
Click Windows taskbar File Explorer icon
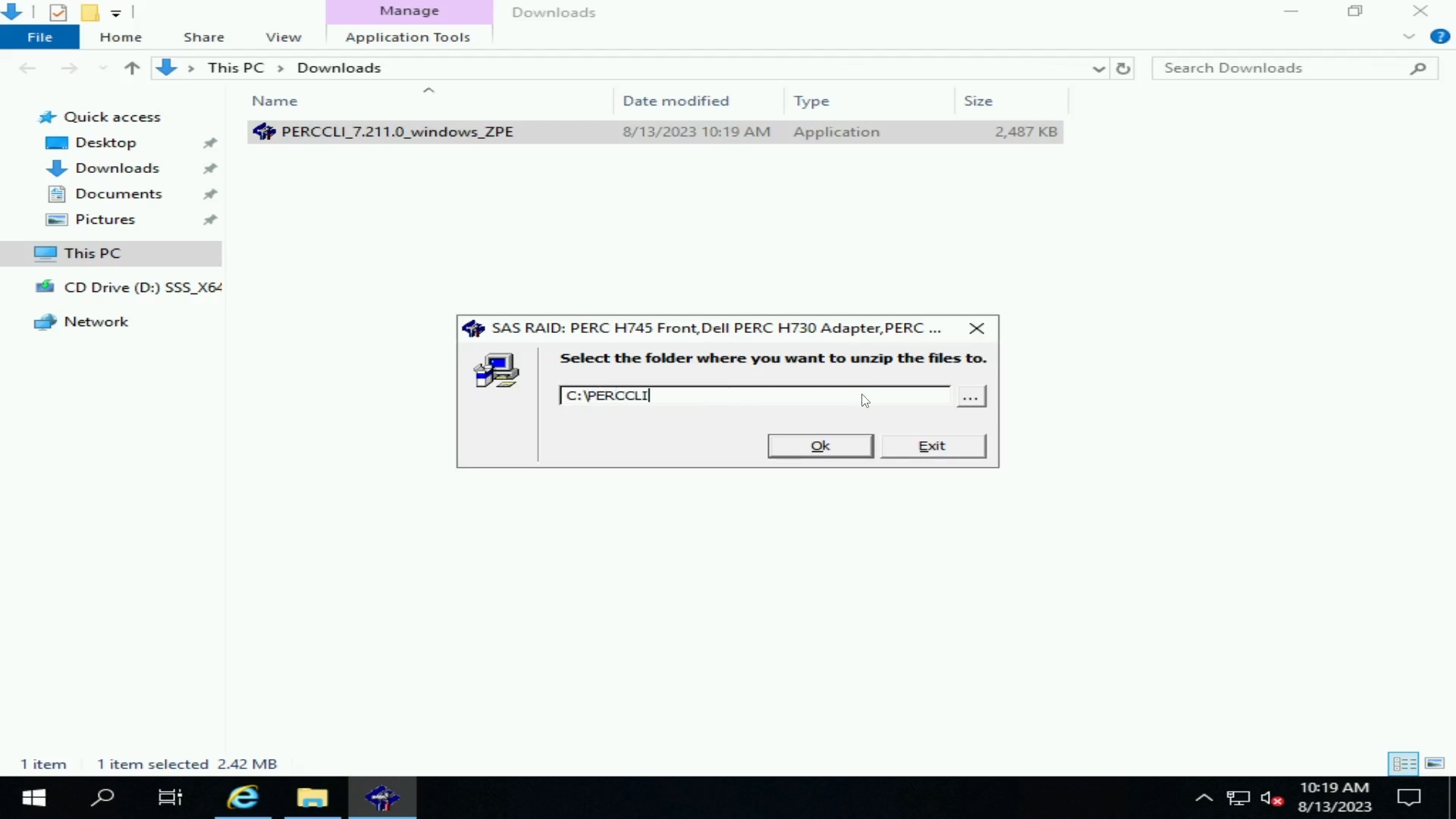pos(312,797)
